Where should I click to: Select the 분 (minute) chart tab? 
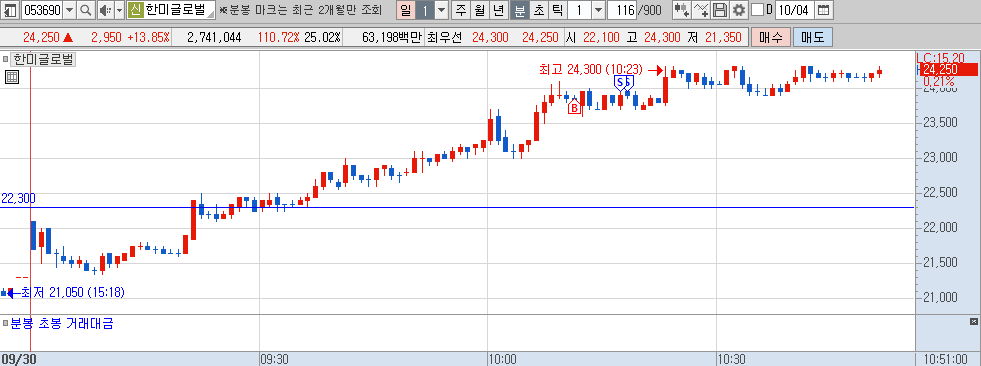519,10
